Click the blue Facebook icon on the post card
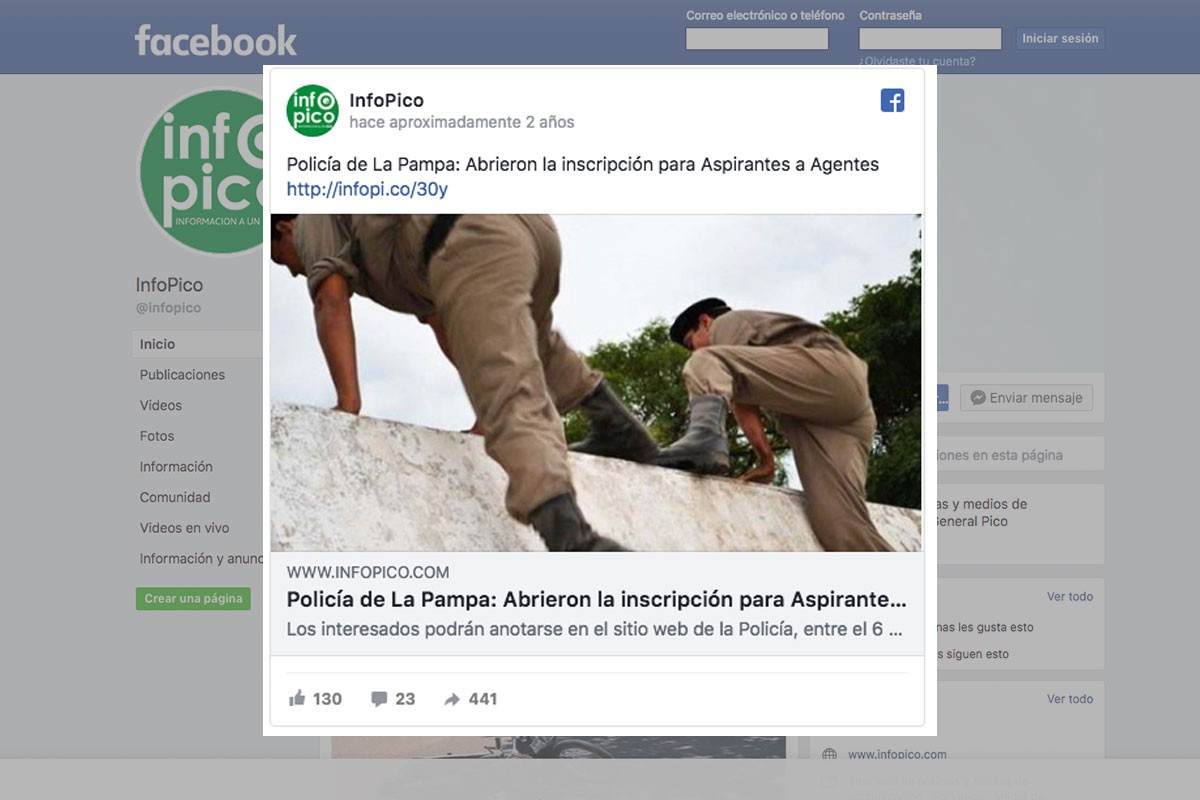The image size is (1200, 800). click(x=892, y=100)
